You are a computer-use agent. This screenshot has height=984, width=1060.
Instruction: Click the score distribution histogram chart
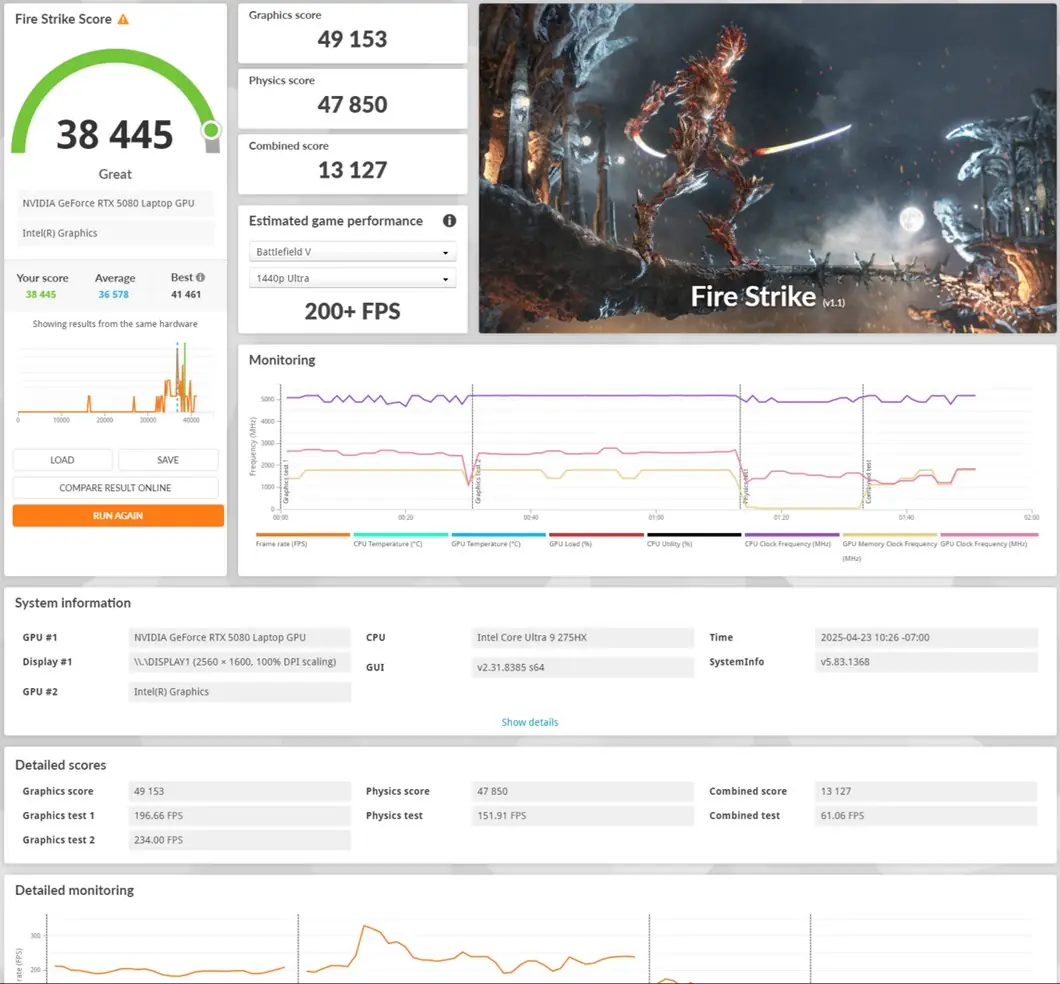point(110,378)
